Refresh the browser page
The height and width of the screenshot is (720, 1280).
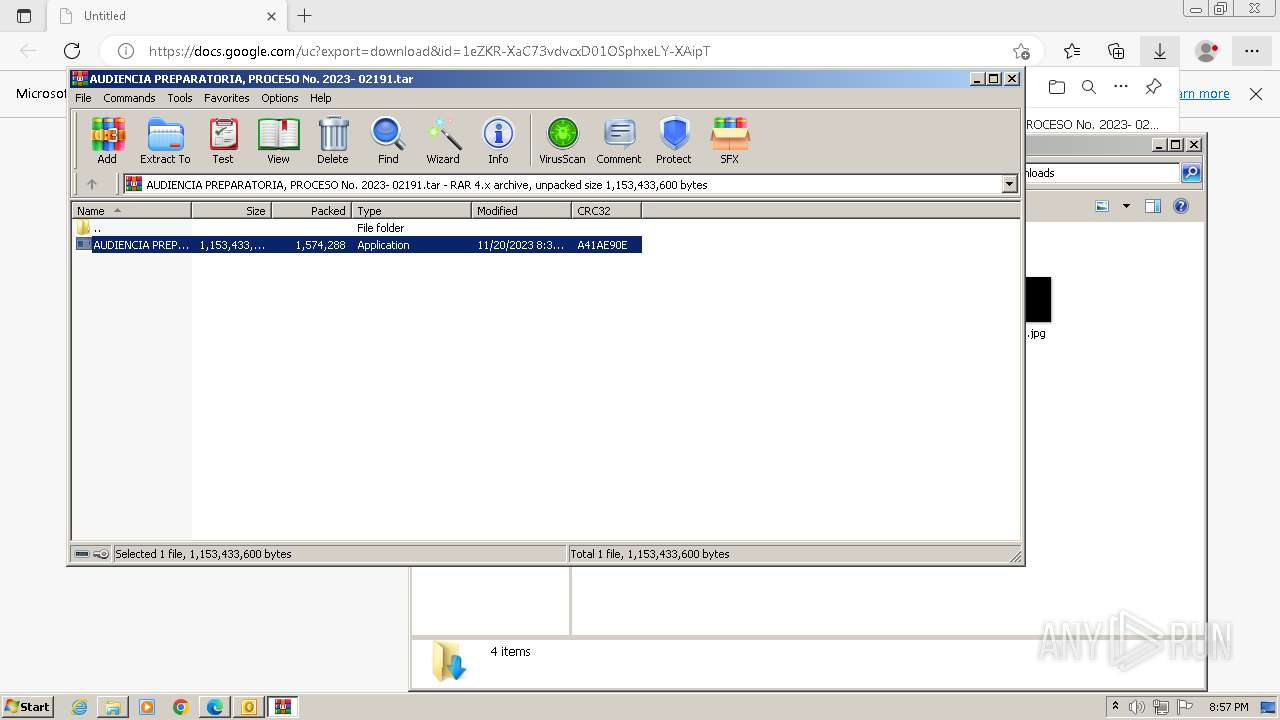tap(72, 51)
